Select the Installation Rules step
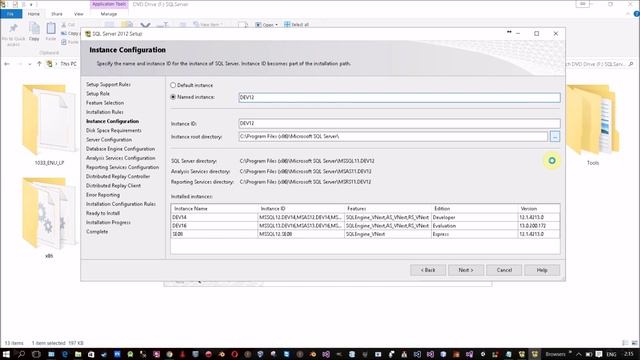Image resolution: width=640 pixels, height=360 pixels. pyautogui.click(x=104, y=112)
